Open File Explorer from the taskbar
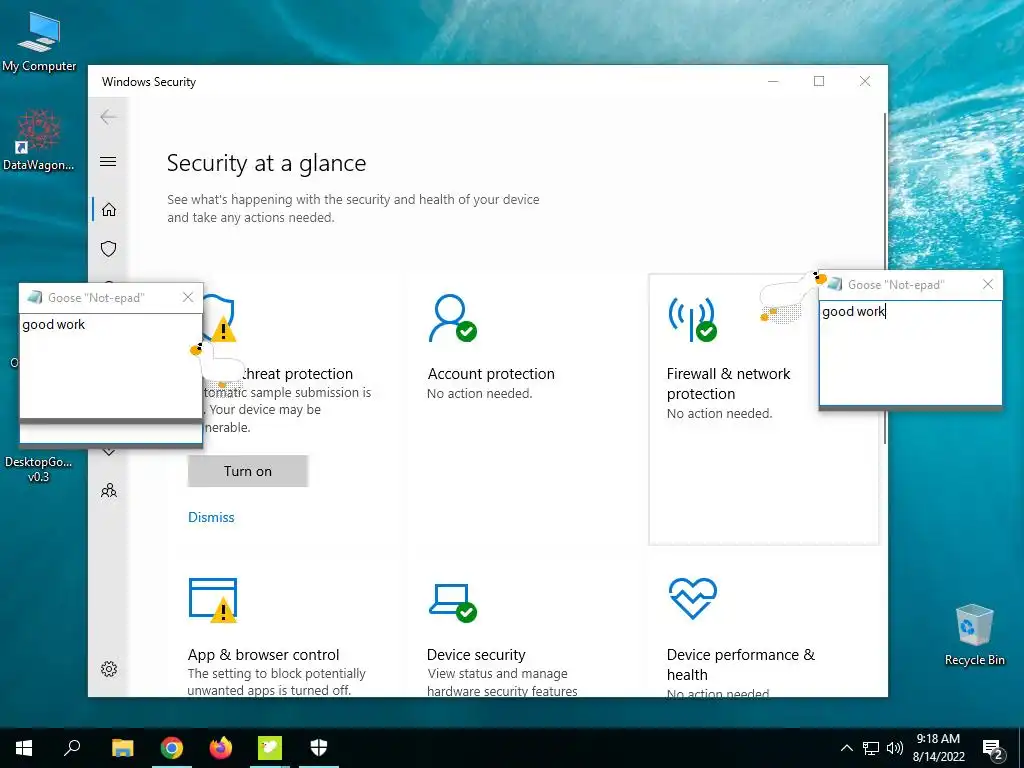This screenshot has height=768, width=1024. coord(122,748)
